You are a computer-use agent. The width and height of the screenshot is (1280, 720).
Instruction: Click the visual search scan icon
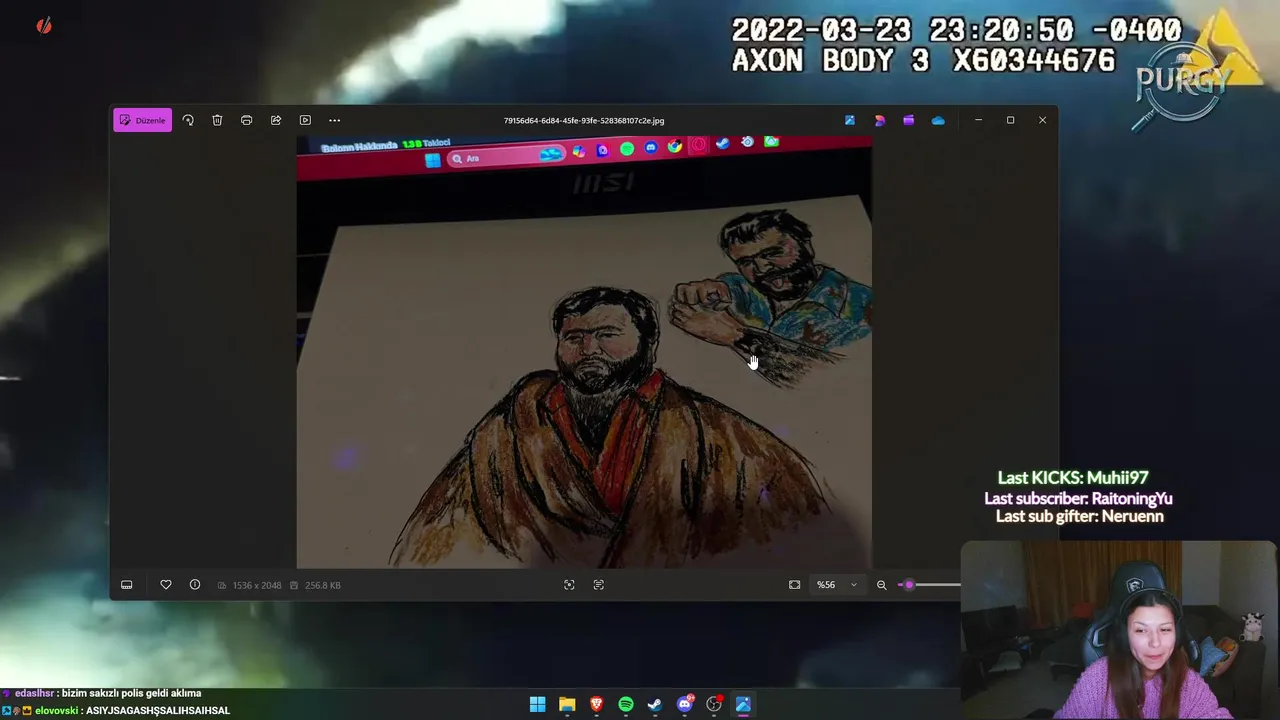569,585
